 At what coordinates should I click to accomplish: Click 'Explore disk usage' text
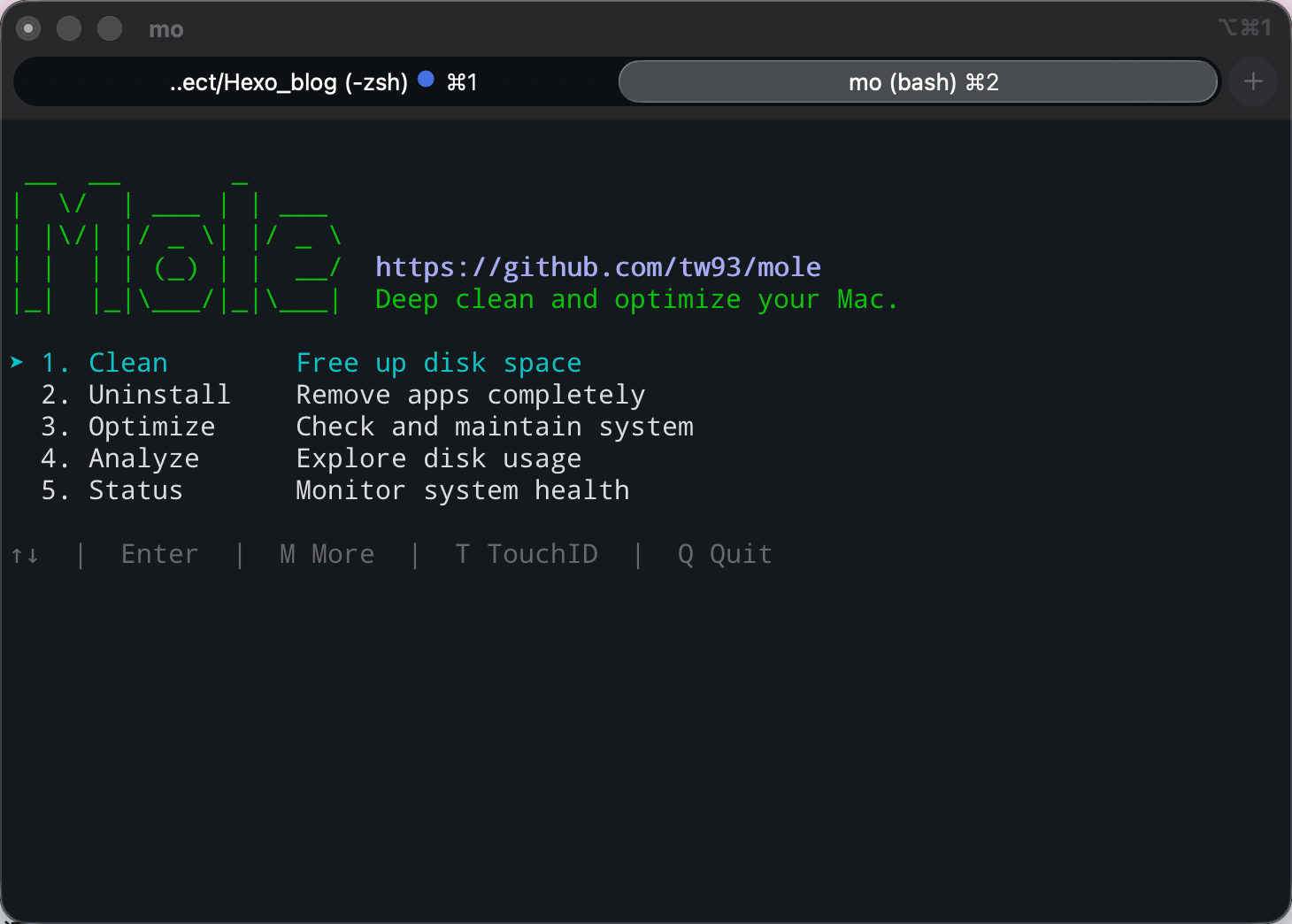tap(439, 458)
